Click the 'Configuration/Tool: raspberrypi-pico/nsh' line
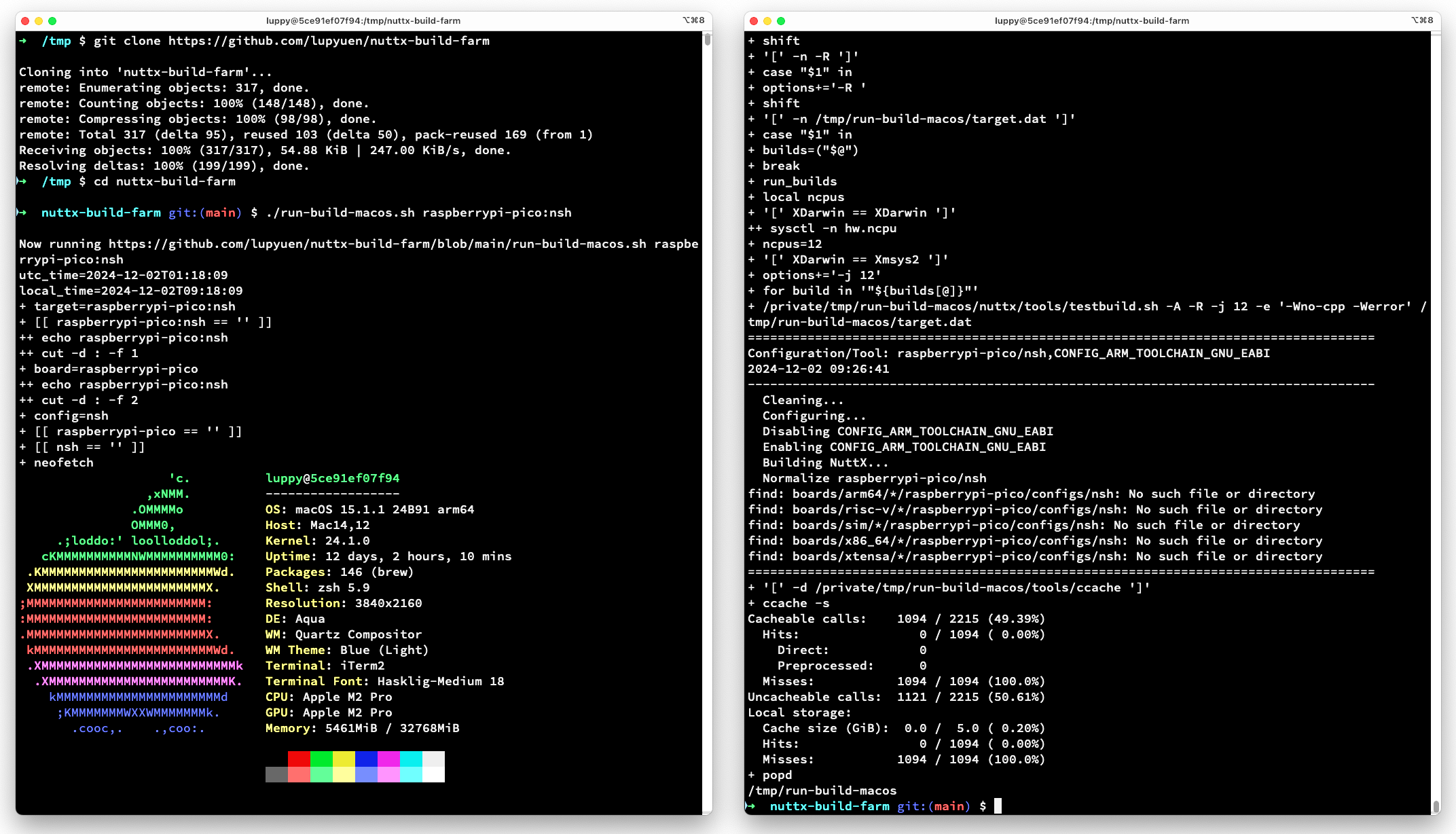 (1009, 353)
